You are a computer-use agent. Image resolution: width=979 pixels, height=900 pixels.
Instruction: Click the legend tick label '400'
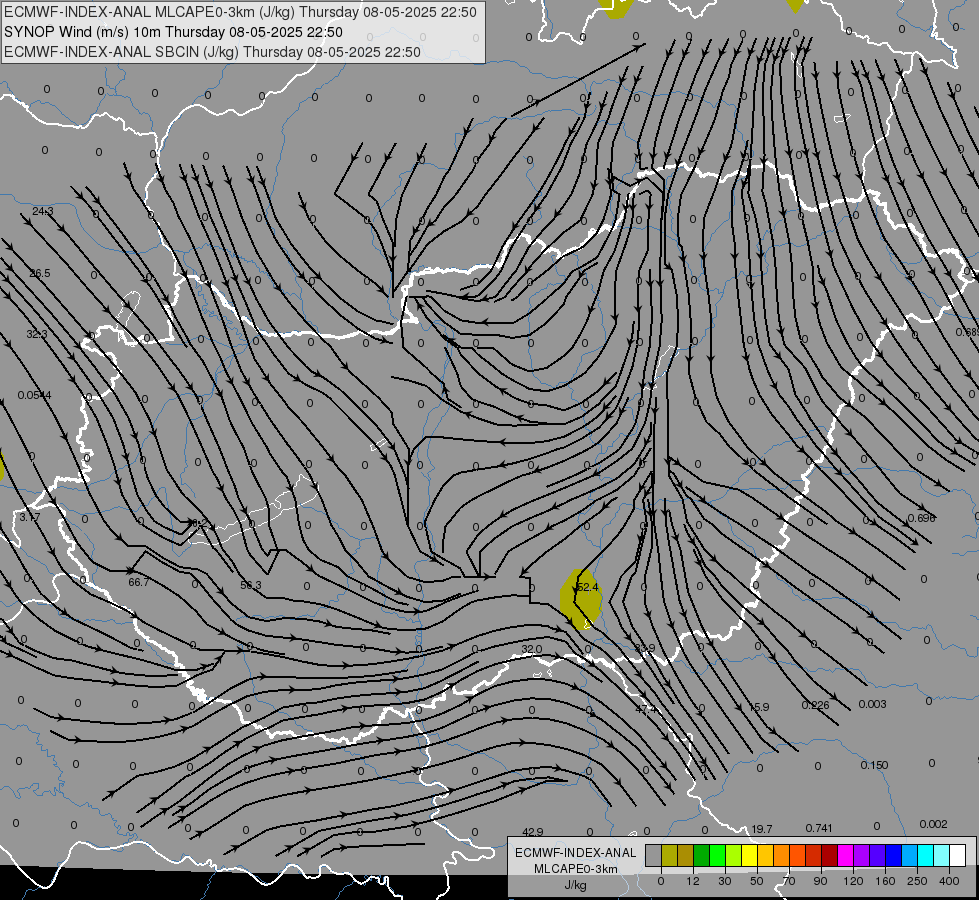(949, 881)
